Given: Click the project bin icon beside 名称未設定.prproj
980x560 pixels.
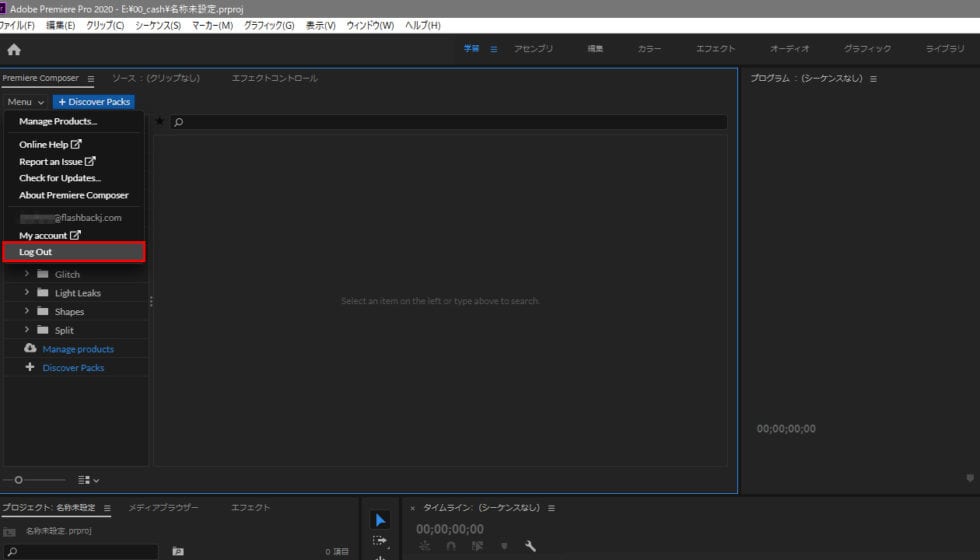Looking at the screenshot, I should point(9,532).
